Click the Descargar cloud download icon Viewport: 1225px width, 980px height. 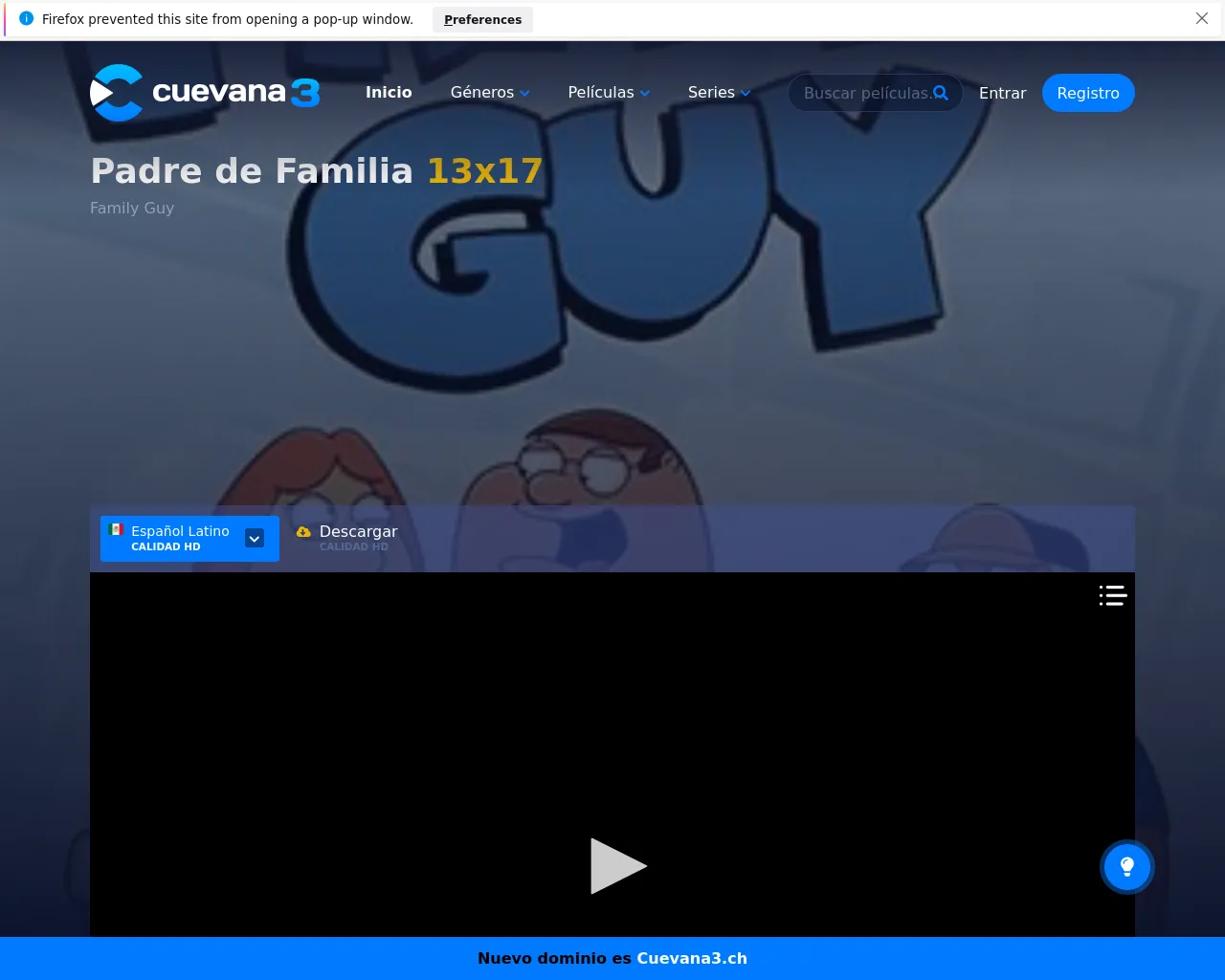pyautogui.click(x=303, y=532)
